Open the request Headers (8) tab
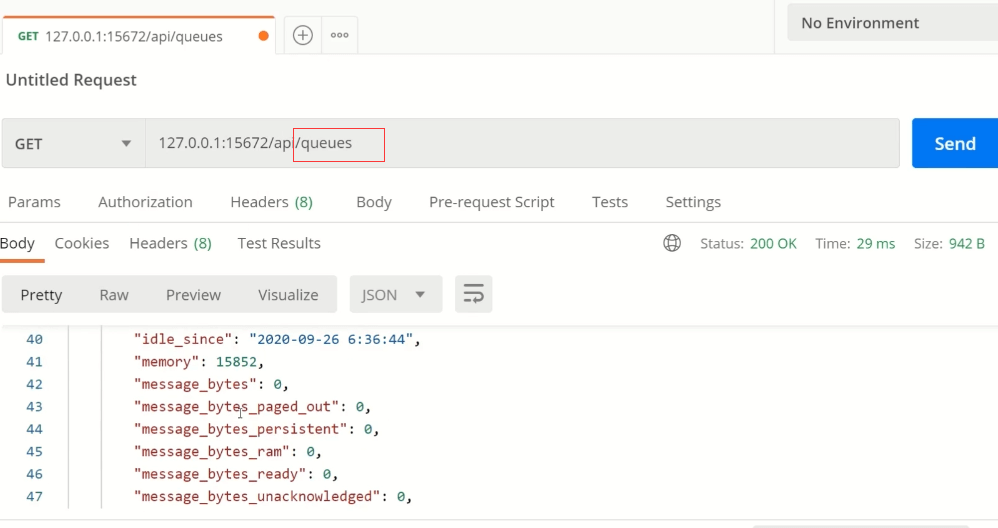The image size is (998, 528). [271, 202]
